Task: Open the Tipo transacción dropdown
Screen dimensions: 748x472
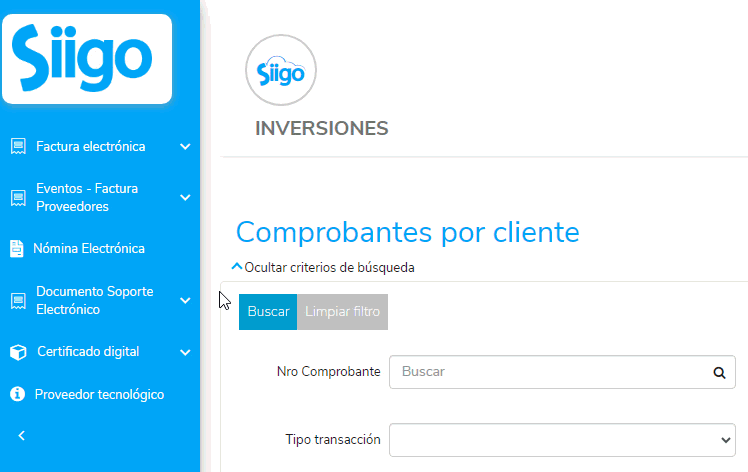Action: pyautogui.click(x=562, y=440)
